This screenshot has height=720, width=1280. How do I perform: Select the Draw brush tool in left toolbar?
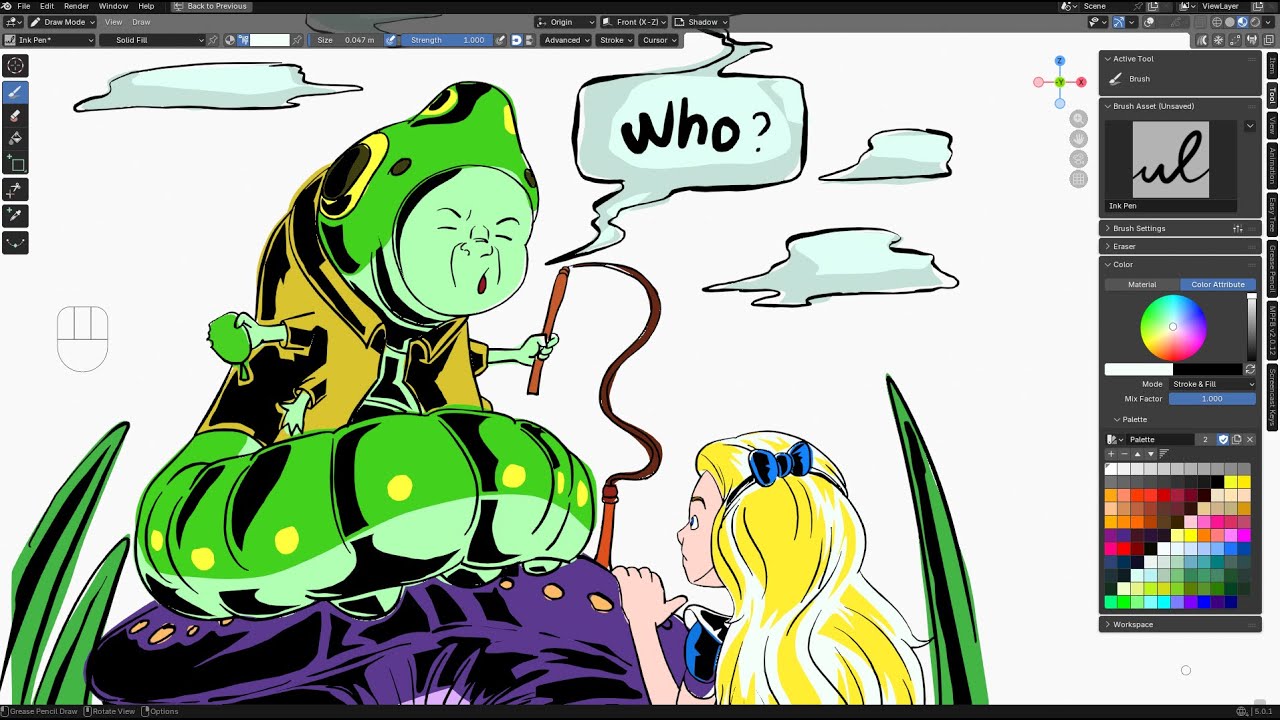pos(16,91)
